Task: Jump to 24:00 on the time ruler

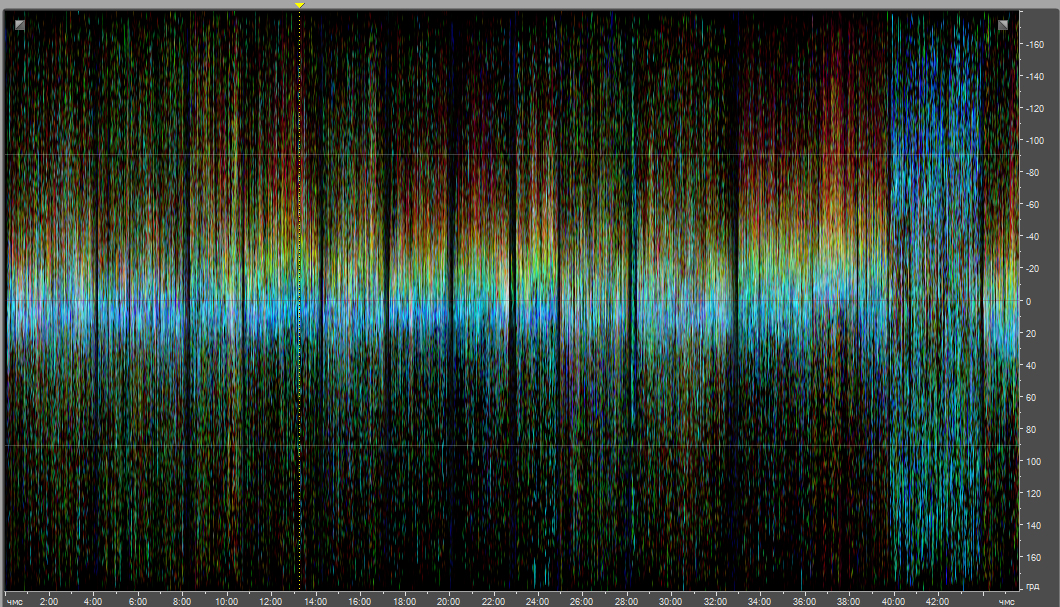Action: click(x=537, y=601)
